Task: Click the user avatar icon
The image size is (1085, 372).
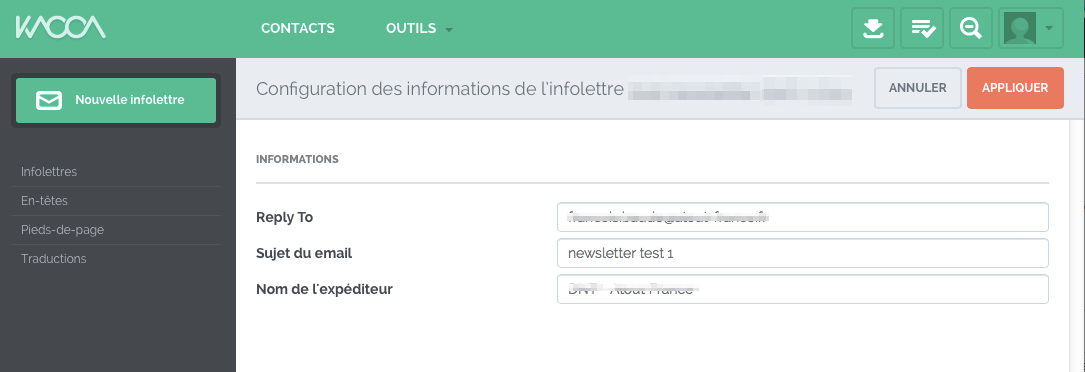Action: coord(1020,28)
